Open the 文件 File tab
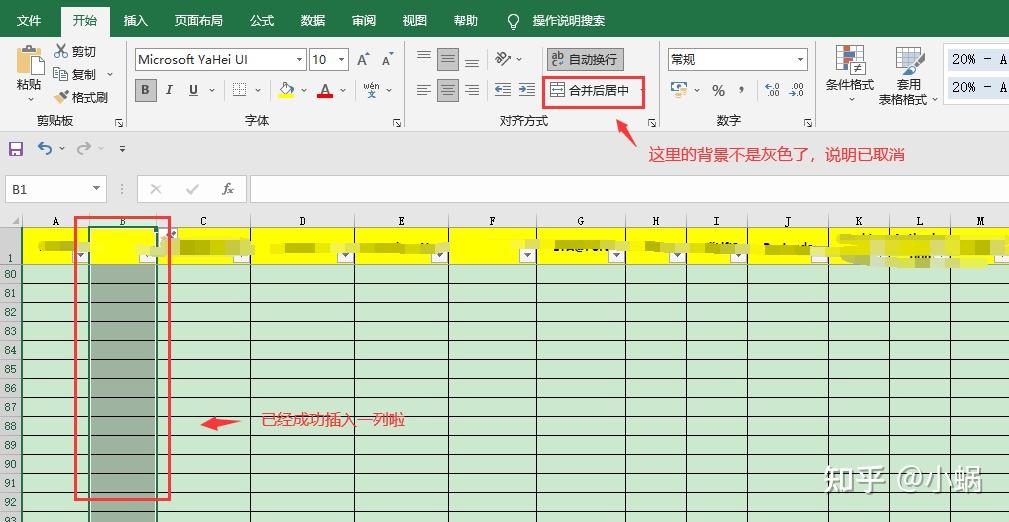This screenshot has width=1009, height=522. 29,21
